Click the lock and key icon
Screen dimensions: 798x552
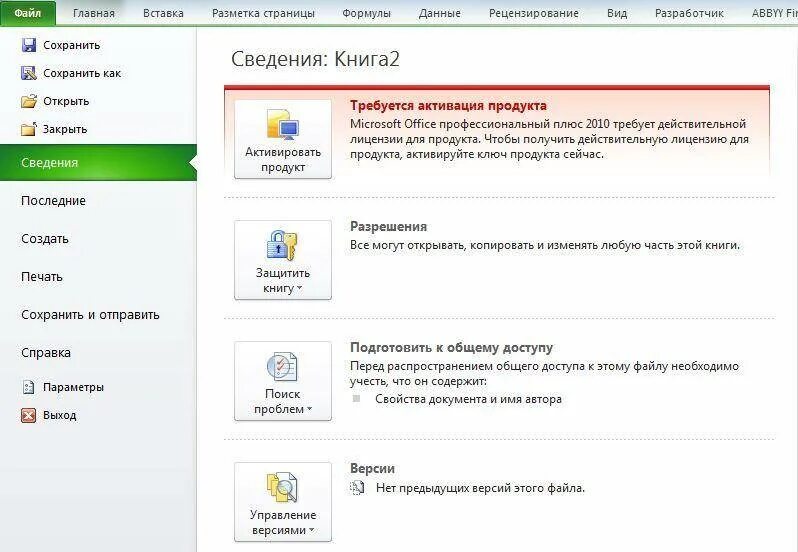tap(282, 245)
